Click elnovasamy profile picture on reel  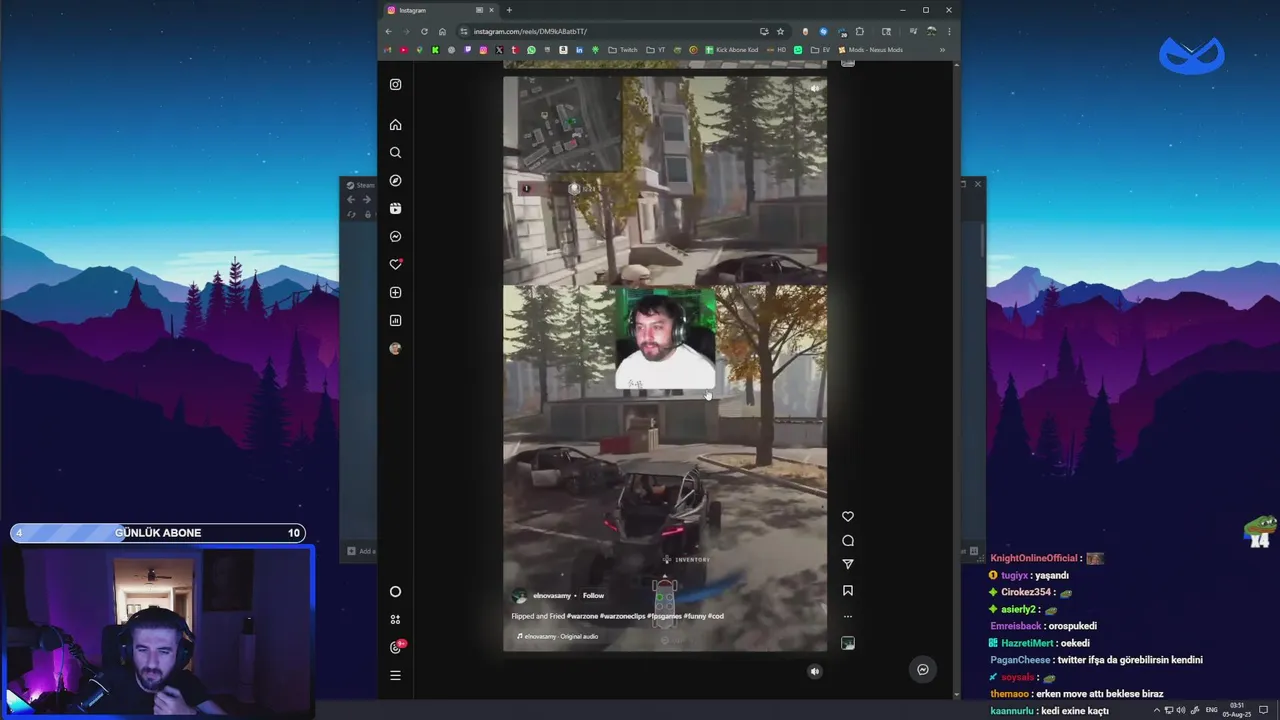519,596
